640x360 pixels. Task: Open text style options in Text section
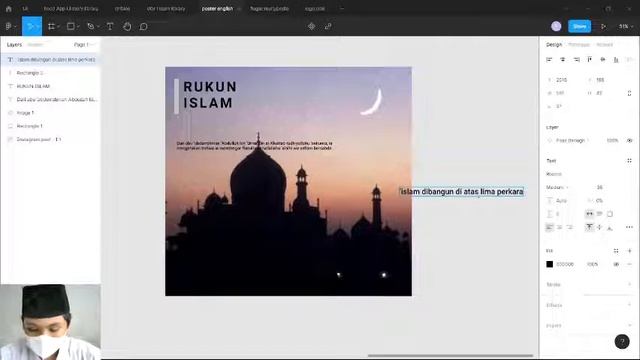(x=629, y=160)
